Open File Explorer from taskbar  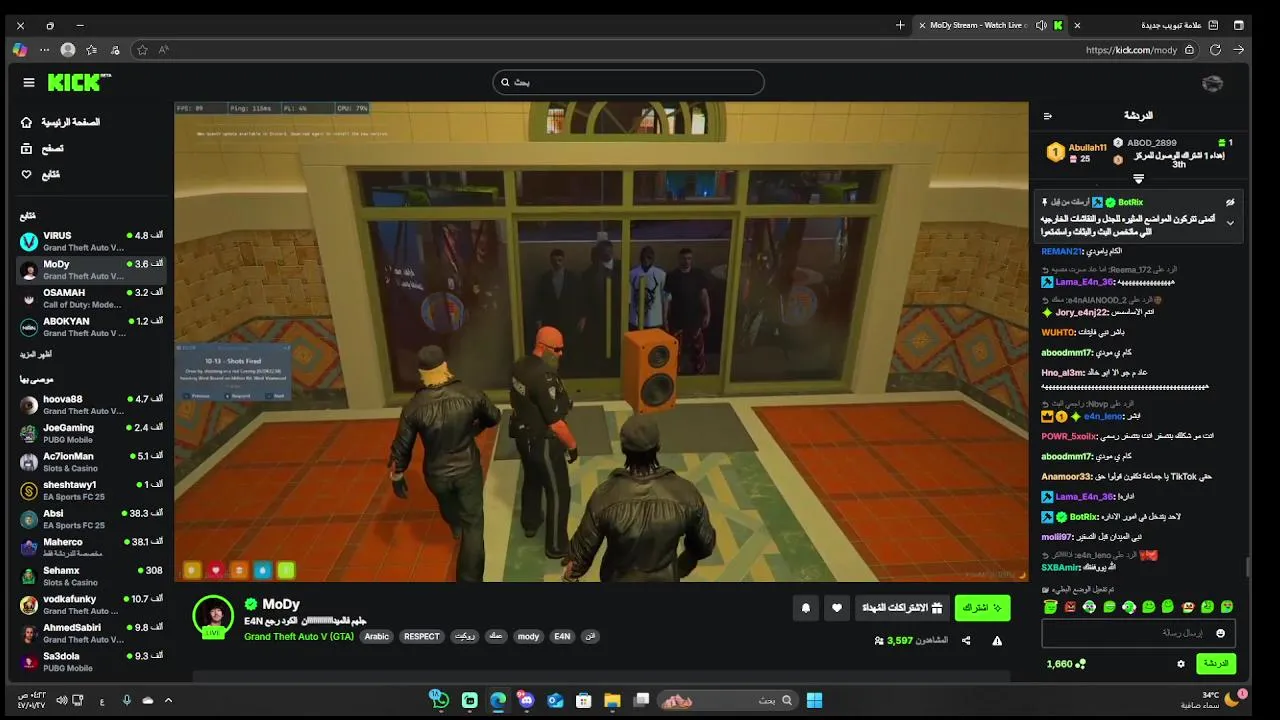(612, 700)
